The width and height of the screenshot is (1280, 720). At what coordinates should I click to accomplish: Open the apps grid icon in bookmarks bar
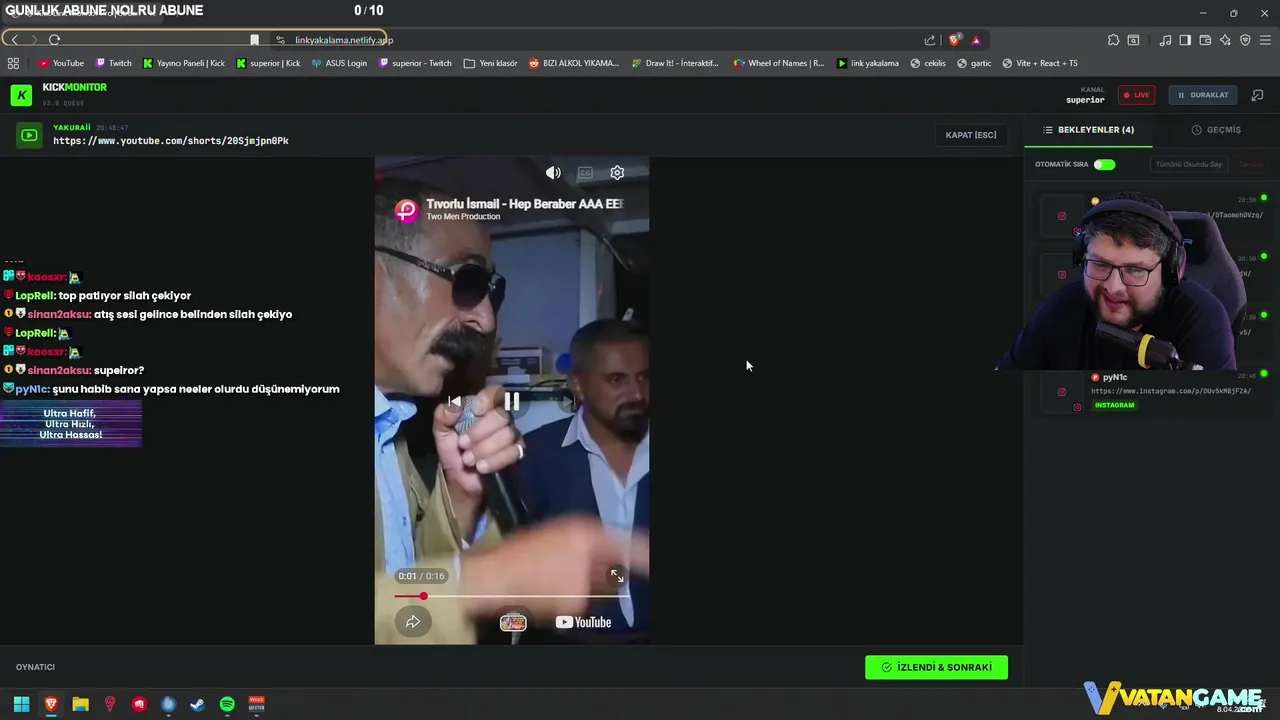point(13,63)
